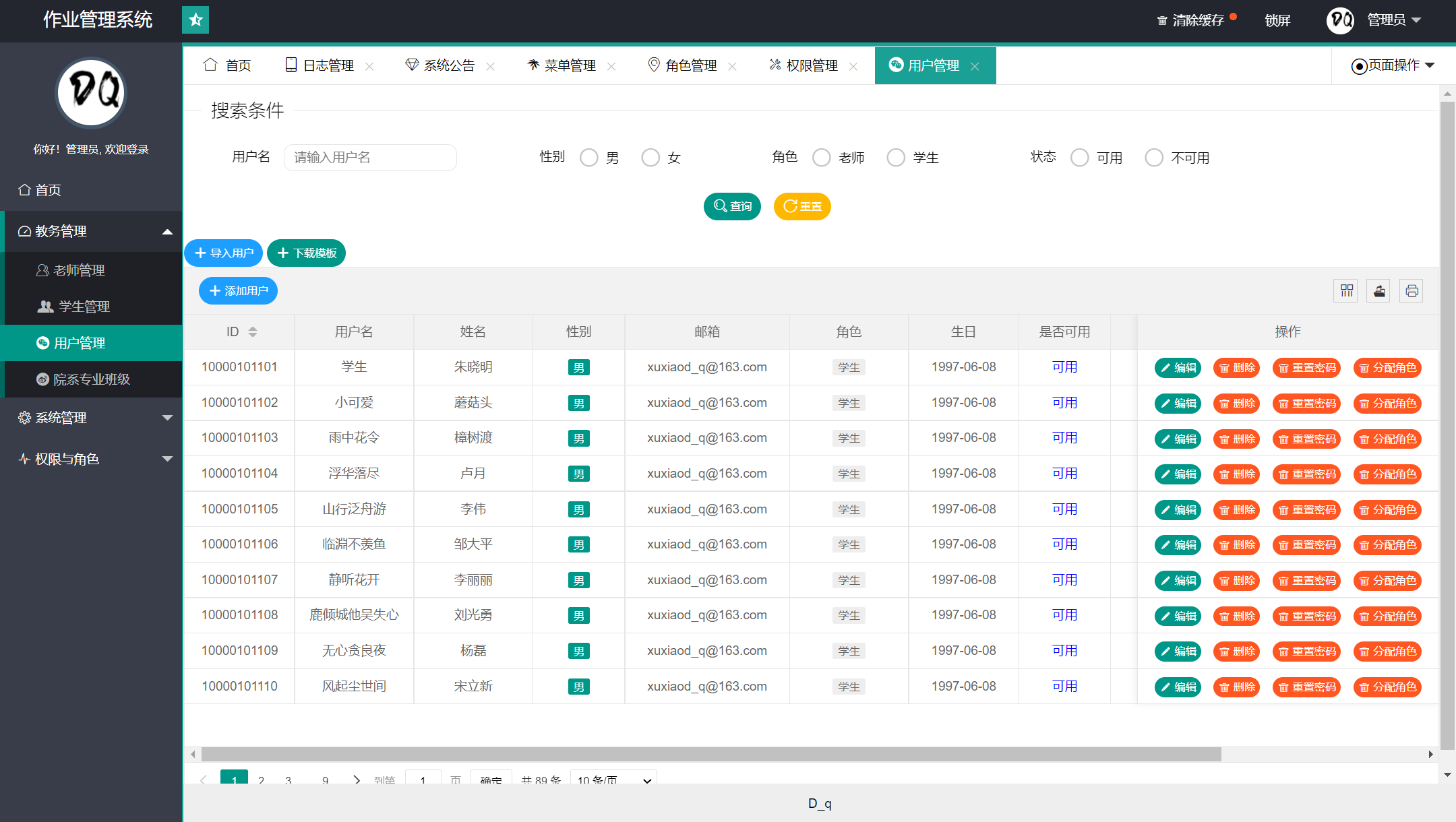Open the column filter grid icon

click(x=1346, y=291)
